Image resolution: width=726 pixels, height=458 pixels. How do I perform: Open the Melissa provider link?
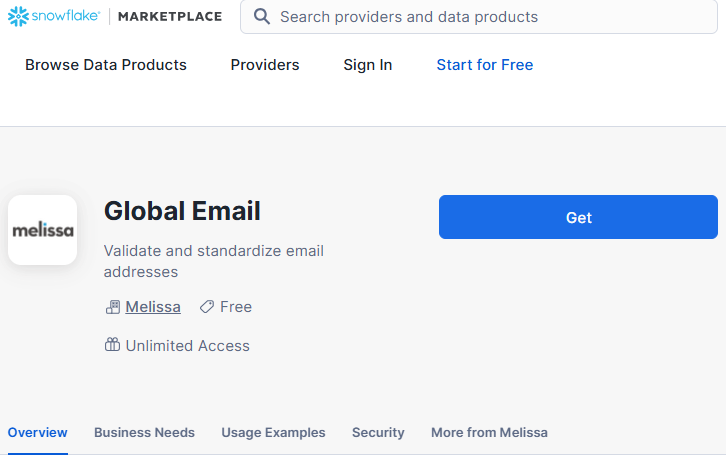coord(153,307)
